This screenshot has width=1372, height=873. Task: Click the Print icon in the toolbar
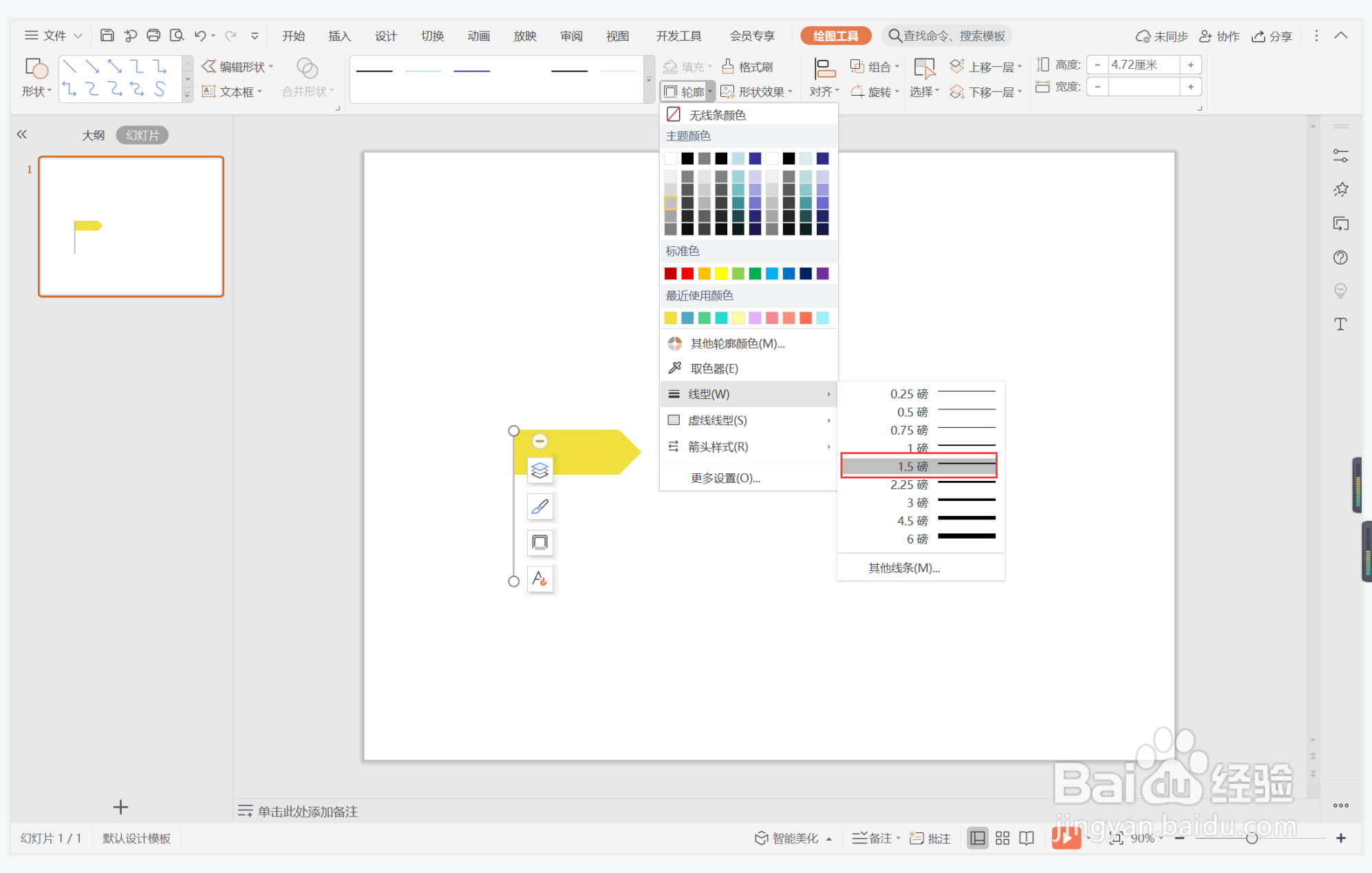tap(153, 36)
